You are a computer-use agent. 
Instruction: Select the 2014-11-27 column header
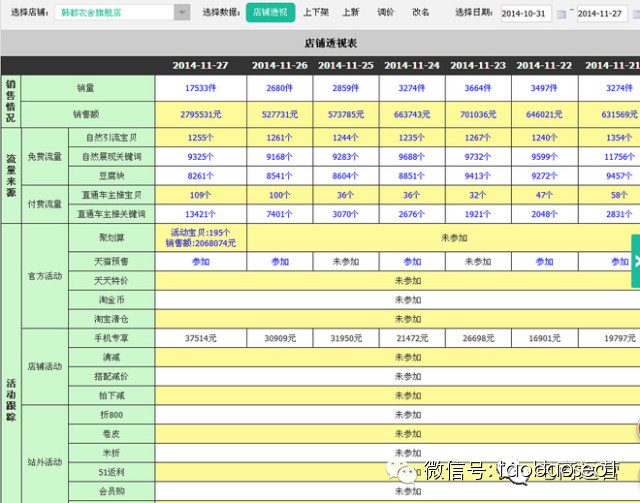pyautogui.click(x=200, y=65)
